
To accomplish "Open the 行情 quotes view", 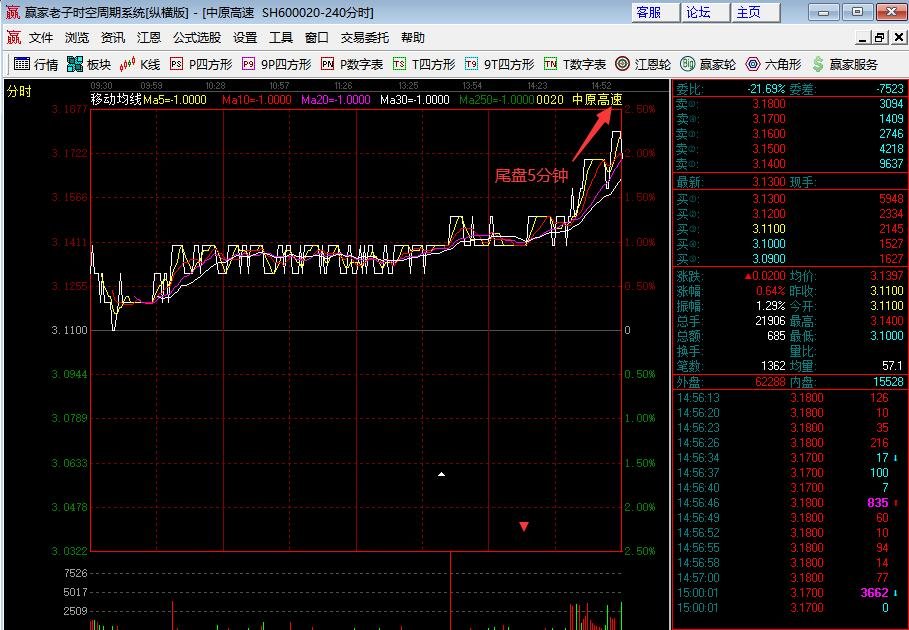I will pos(36,64).
